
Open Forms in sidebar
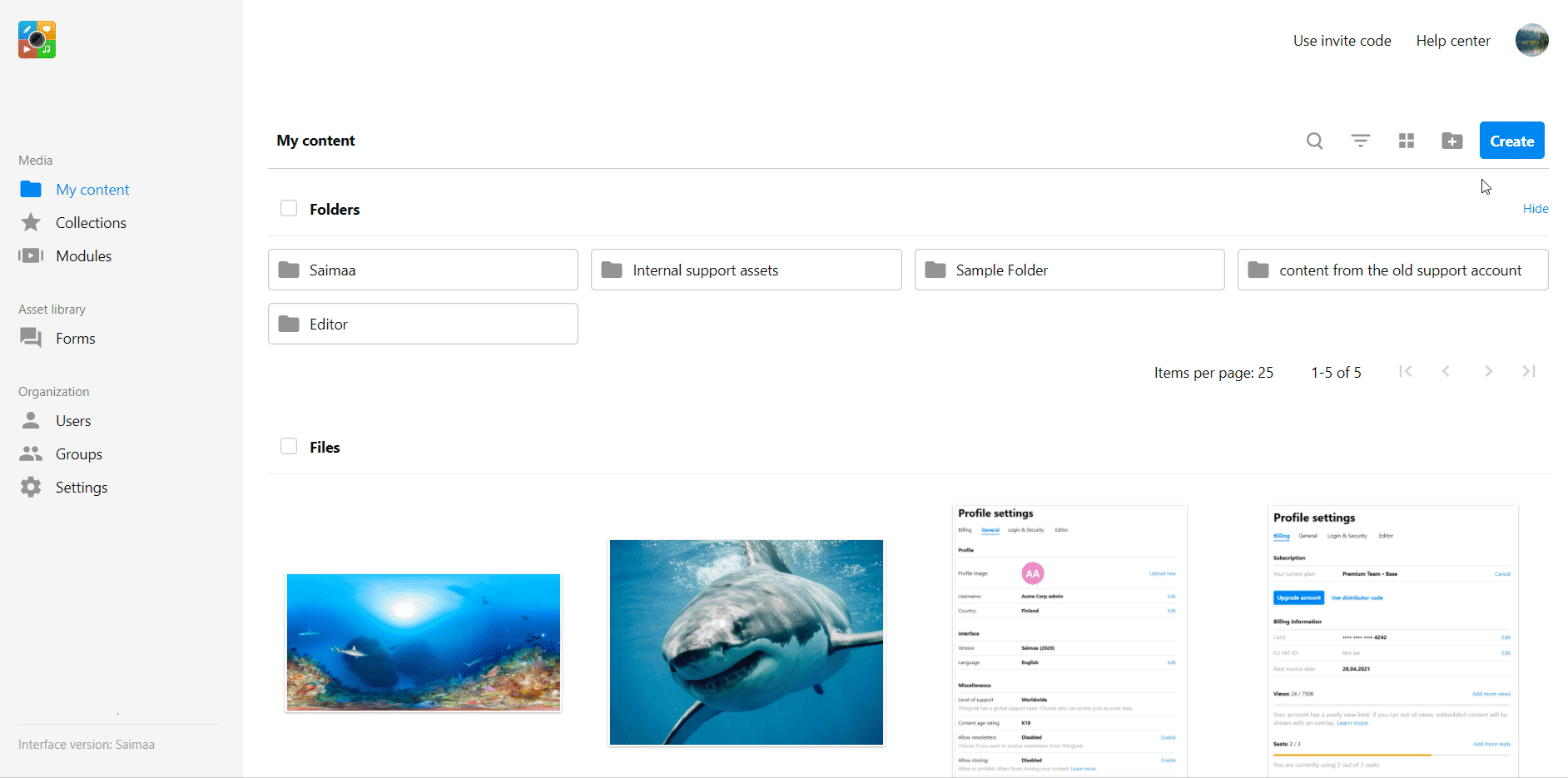pos(75,339)
